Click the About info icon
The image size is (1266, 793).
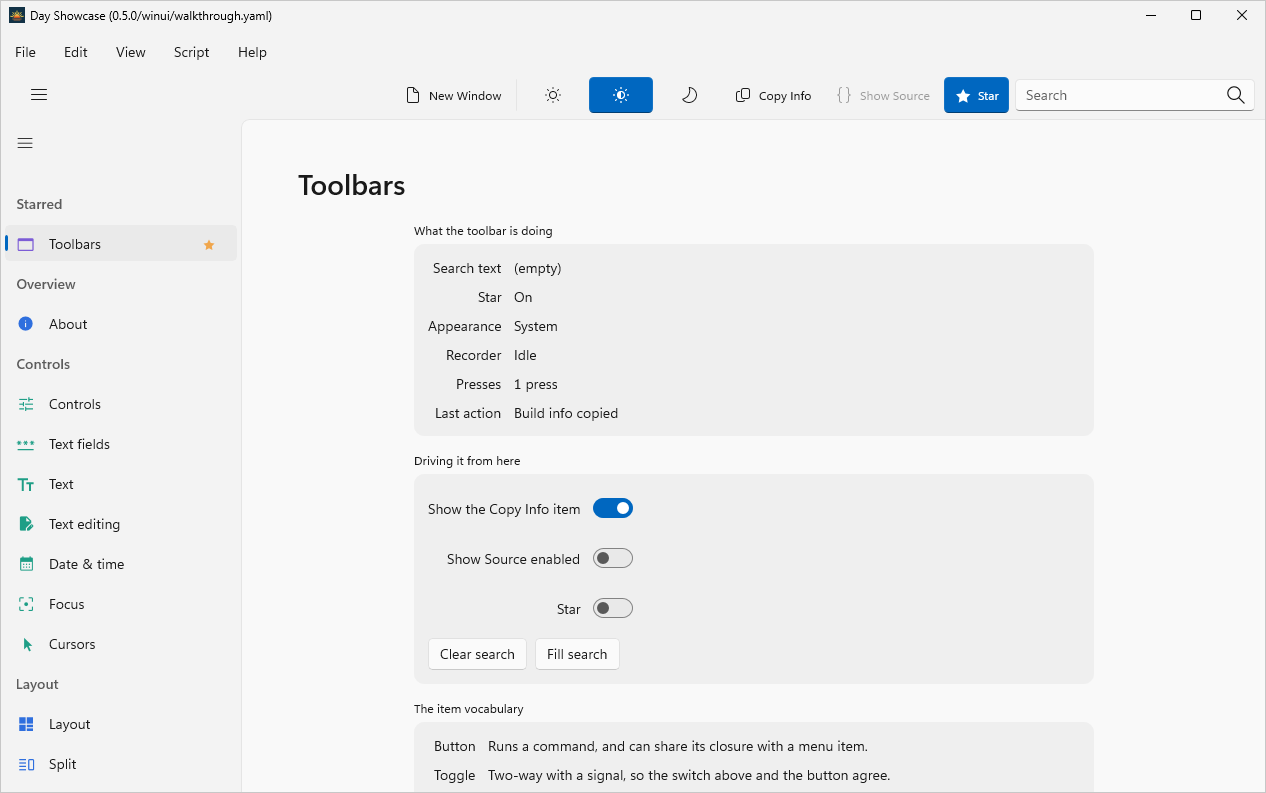coord(26,324)
